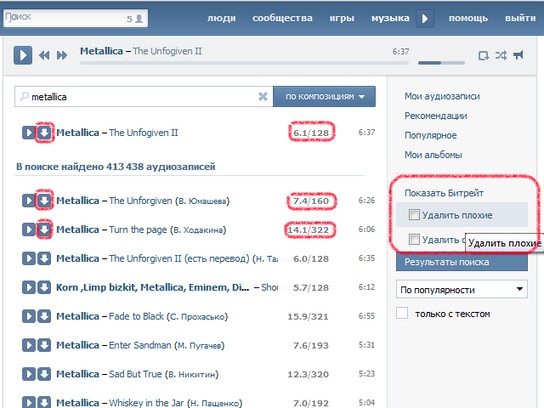Click bitrate value 12.3/320
The height and width of the screenshot is (408, 544).
coord(308,374)
